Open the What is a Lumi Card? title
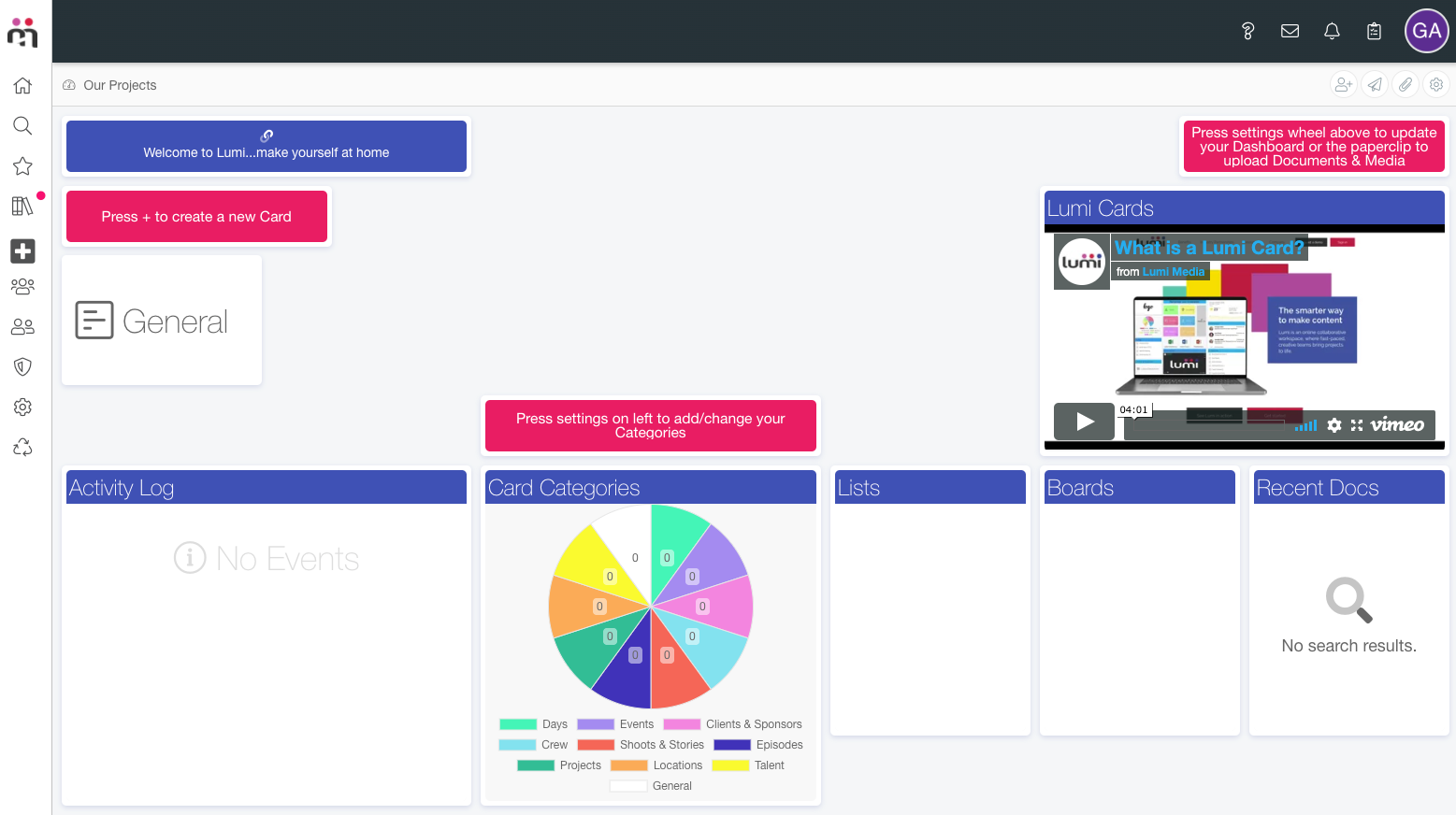 [x=1209, y=248]
